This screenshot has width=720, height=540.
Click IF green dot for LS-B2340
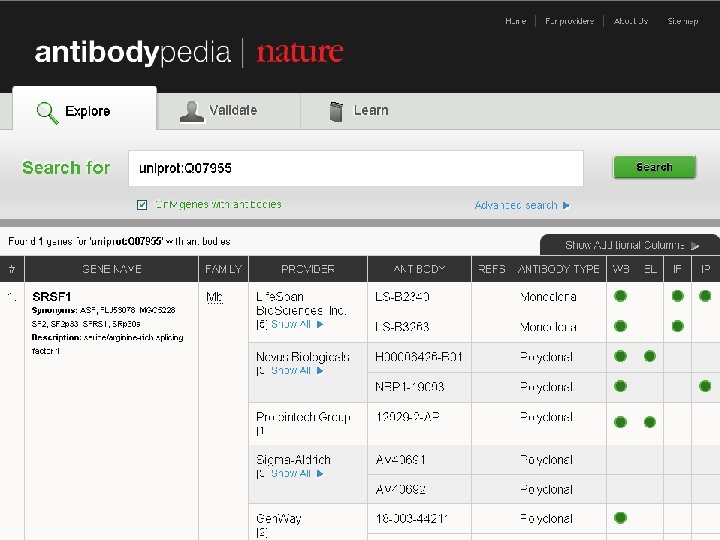coord(677,296)
